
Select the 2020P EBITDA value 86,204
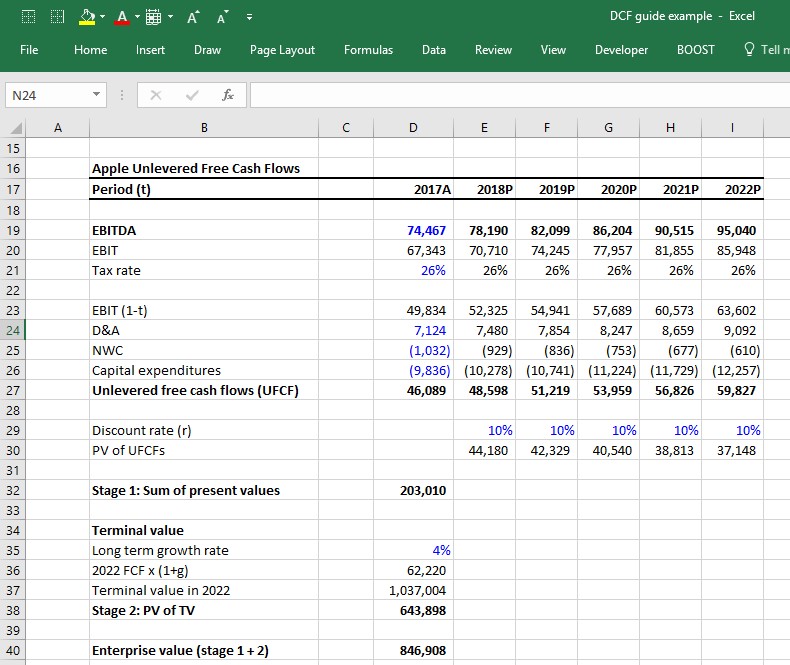pos(608,230)
